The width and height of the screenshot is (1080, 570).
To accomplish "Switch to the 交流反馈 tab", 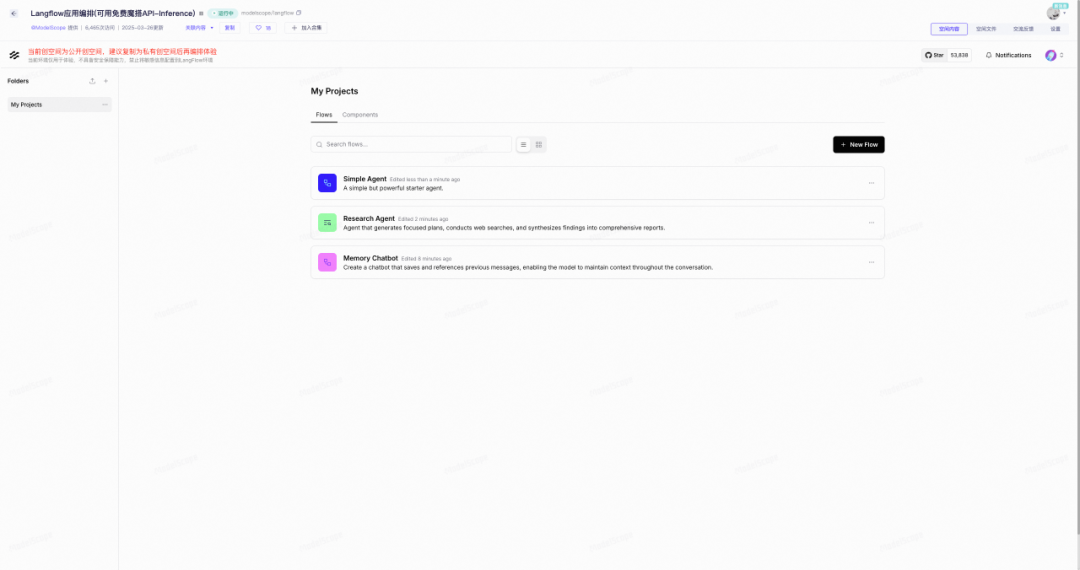I will 1023,29.
